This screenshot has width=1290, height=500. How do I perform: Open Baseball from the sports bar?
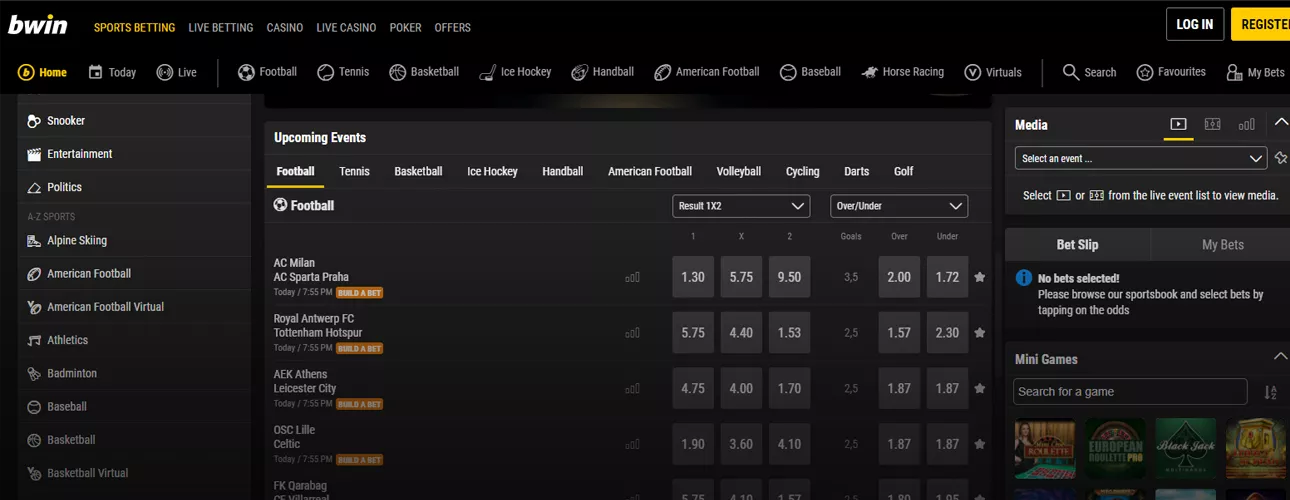pyautogui.click(x=810, y=72)
